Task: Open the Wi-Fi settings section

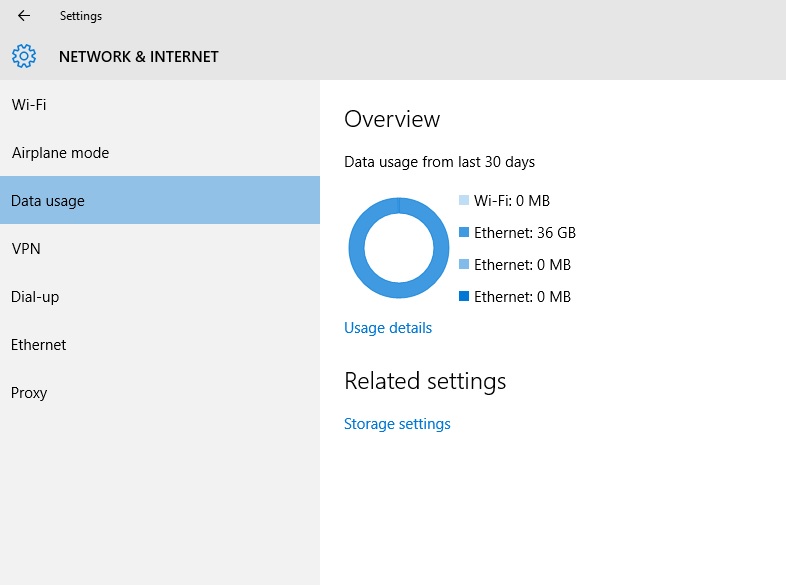Action: pyautogui.click(x=160, y=104)
